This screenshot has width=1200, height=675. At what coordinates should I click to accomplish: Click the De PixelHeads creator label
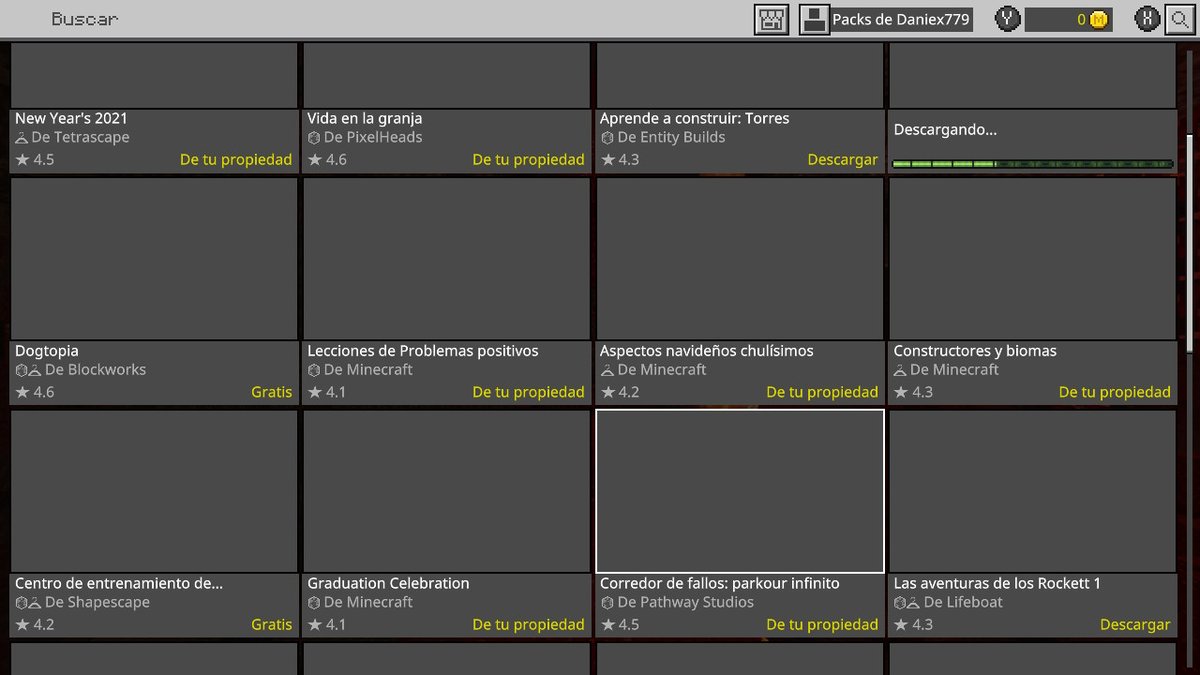[x=373, y=137]
